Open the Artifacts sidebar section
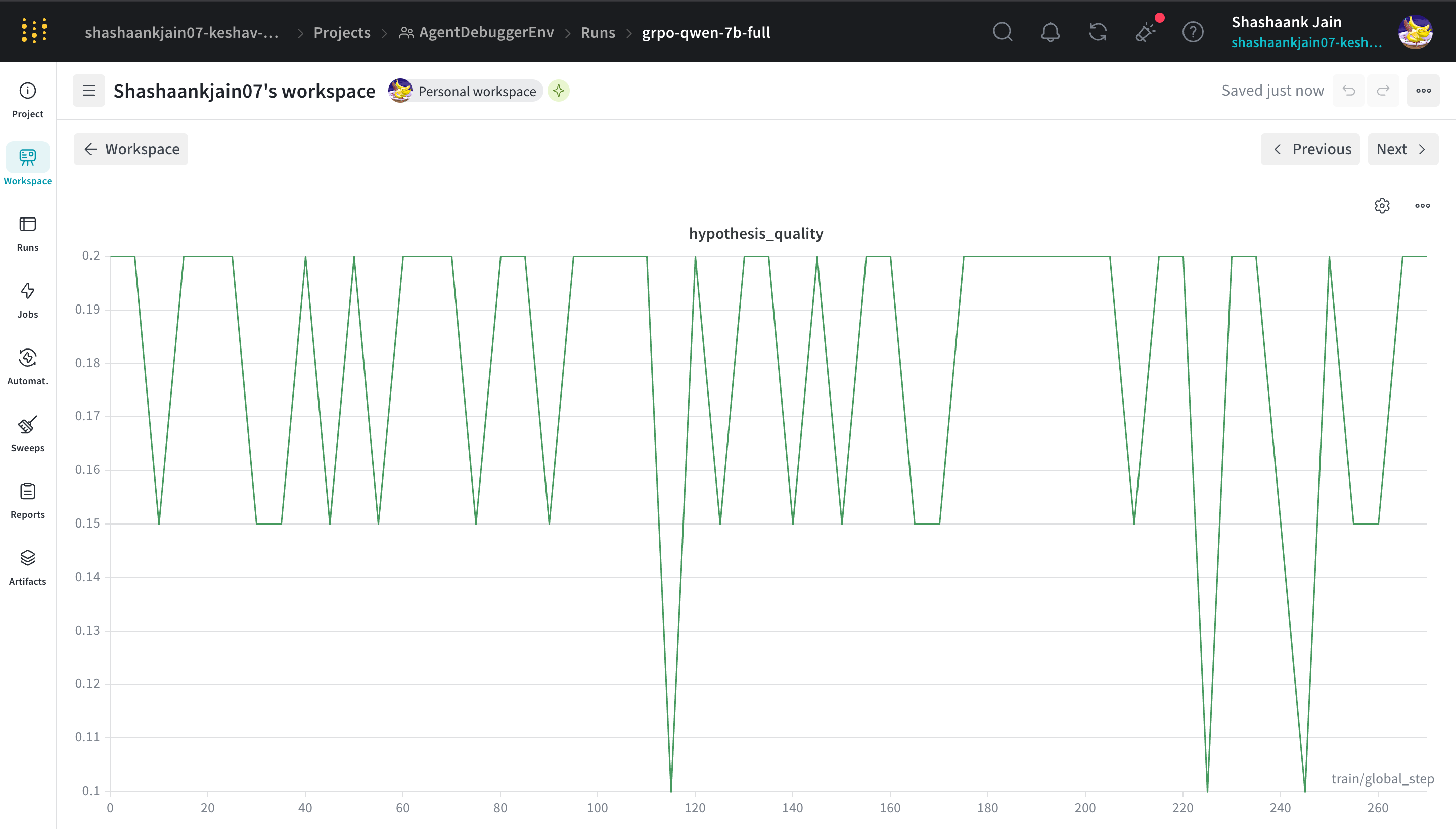The image size is (1456, 829). coord(27,567)
